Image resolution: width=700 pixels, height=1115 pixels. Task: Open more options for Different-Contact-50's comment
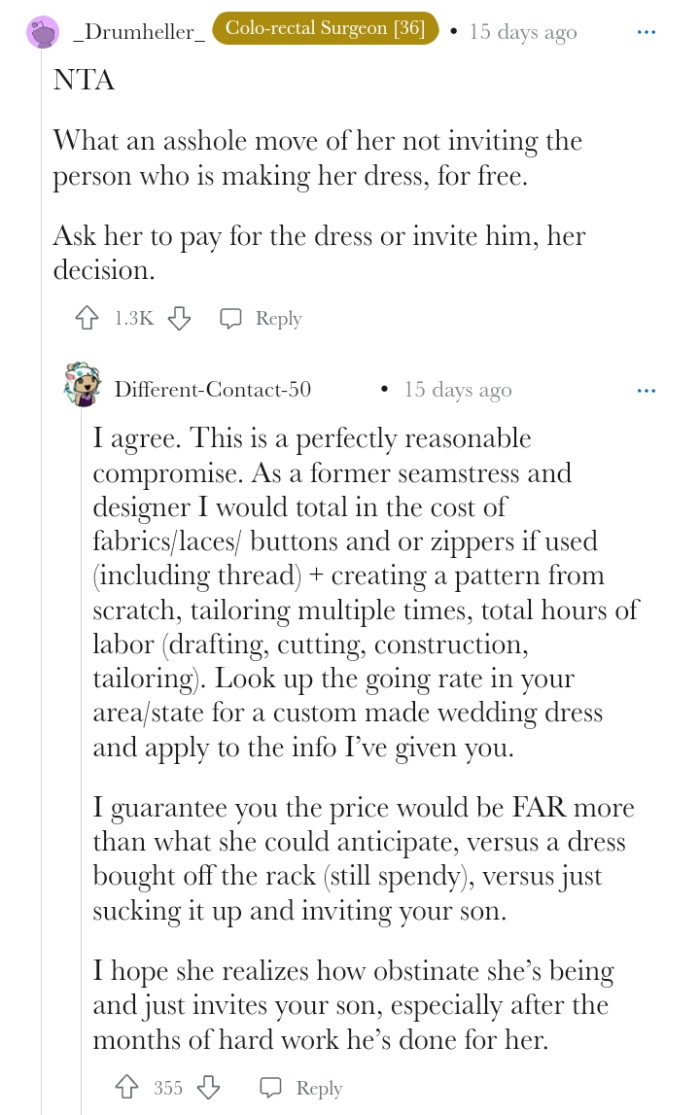(x=647, y=390)
